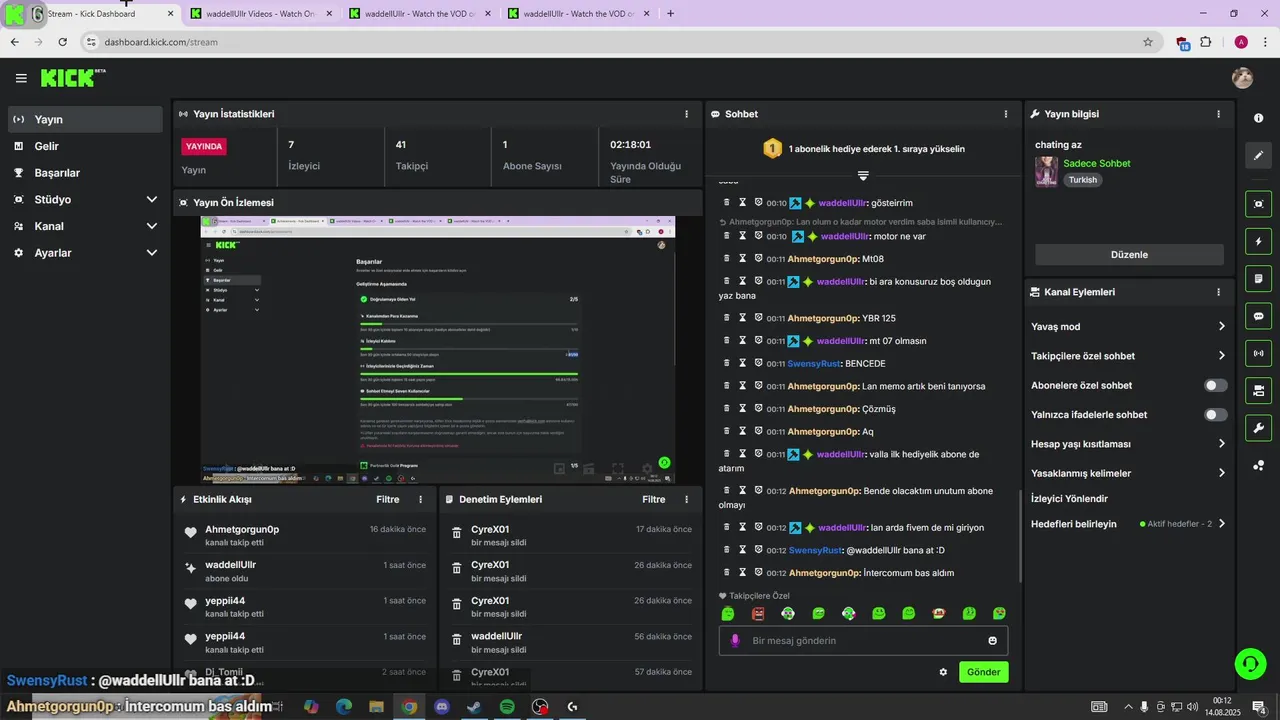Expand Stüdyo sidebar section chevron

152,200
